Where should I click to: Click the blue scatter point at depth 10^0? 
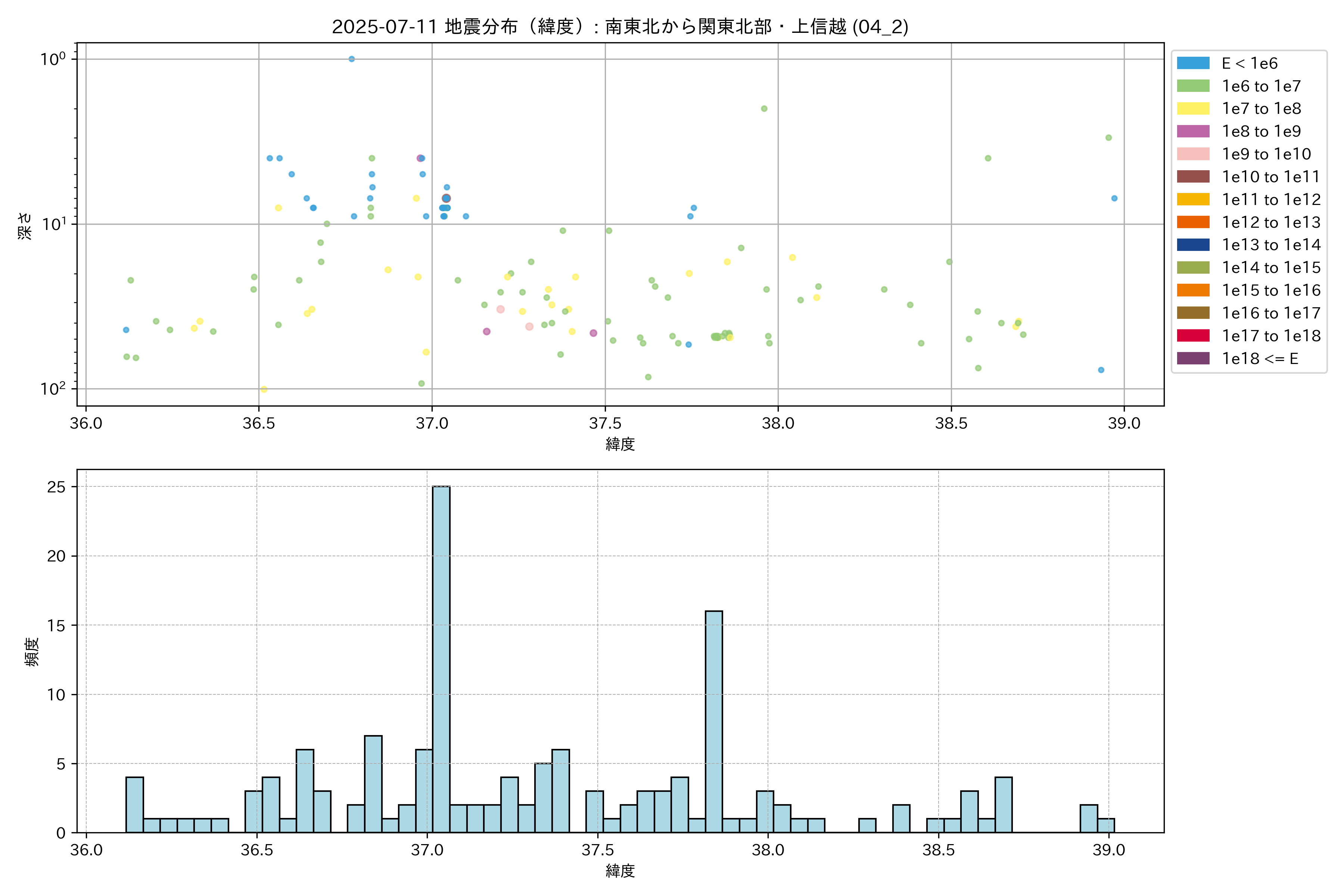coord(351,59)
